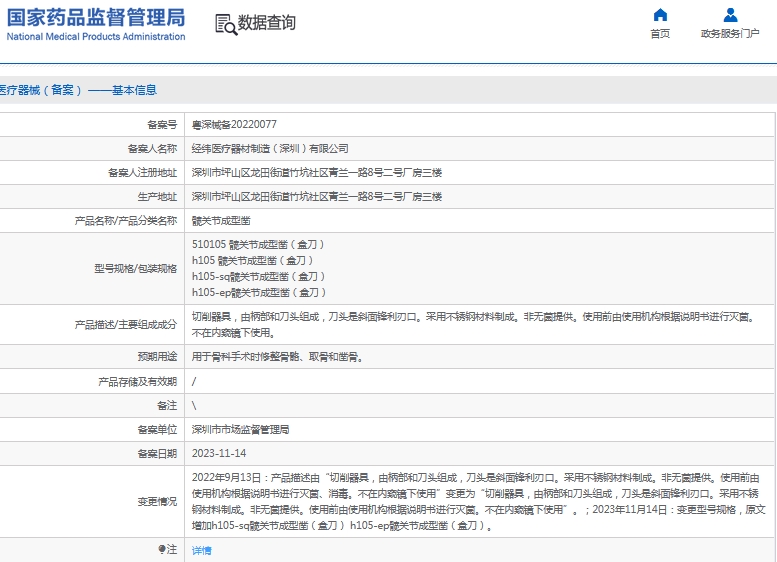Click the National Medical Products Administration subtitle
Viewport: 777px width, 562px height.
coord(96,37)
